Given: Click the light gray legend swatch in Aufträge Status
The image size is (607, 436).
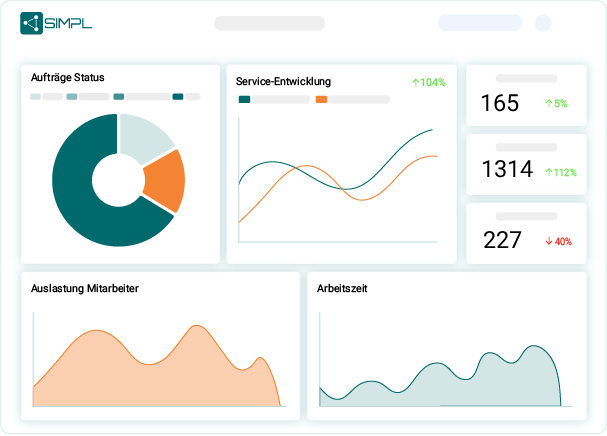Looking at the screenshot, I should [36, 97].
